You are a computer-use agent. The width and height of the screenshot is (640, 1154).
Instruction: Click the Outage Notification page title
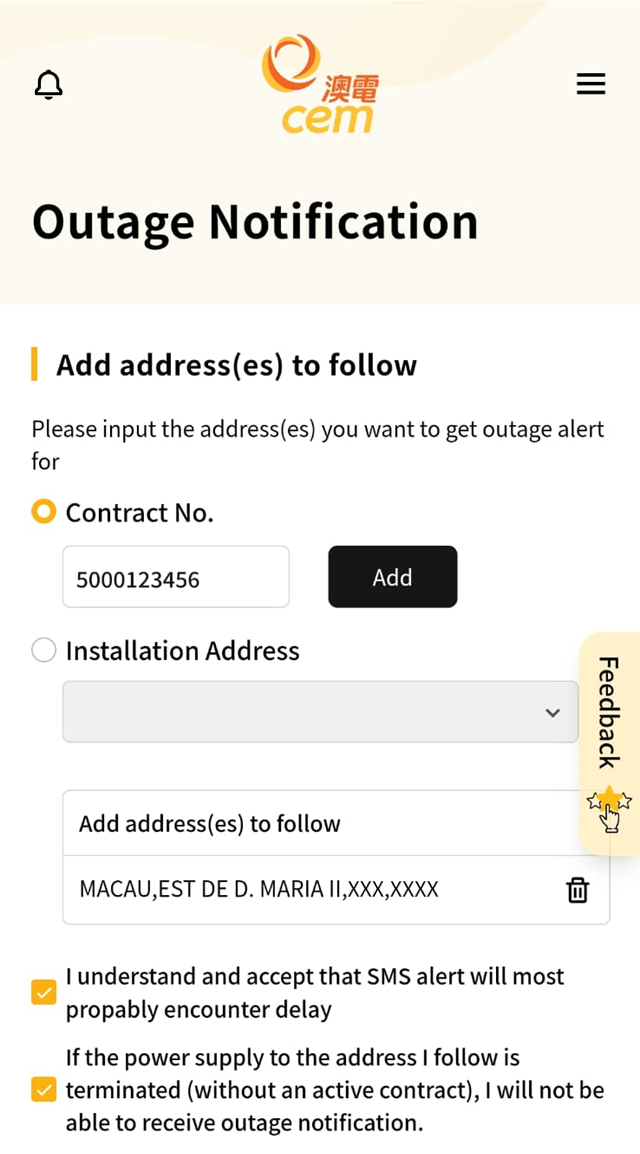[255, 222]
